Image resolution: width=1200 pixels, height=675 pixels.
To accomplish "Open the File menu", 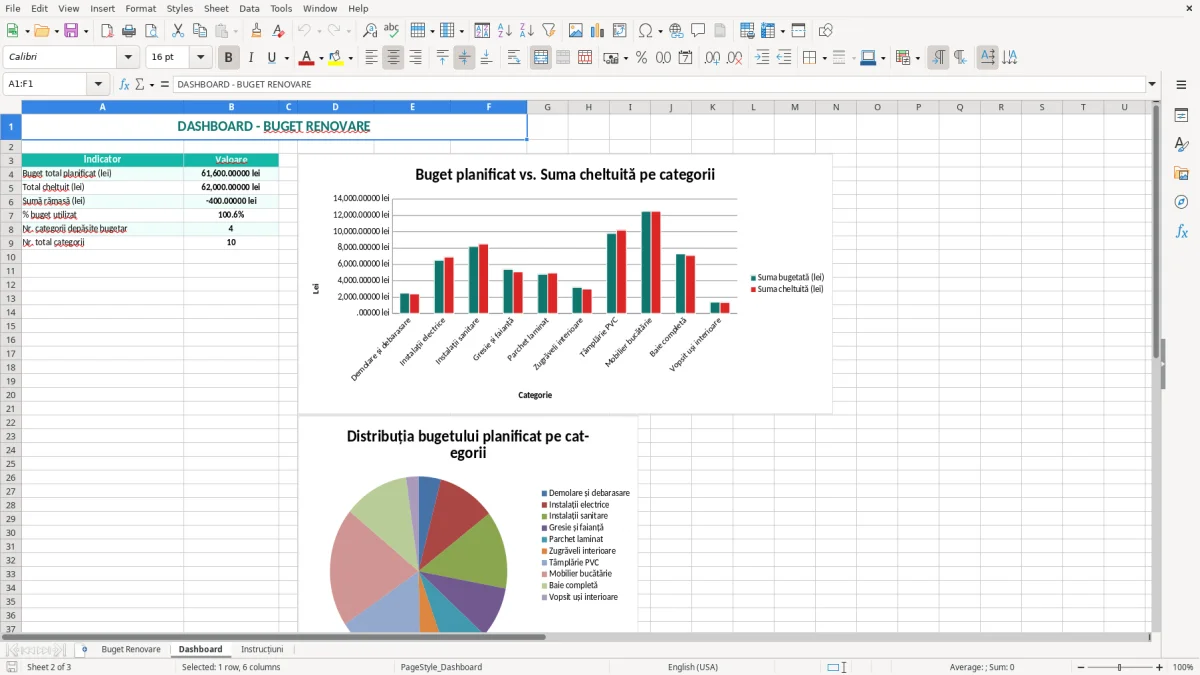I will pos(13,8).
